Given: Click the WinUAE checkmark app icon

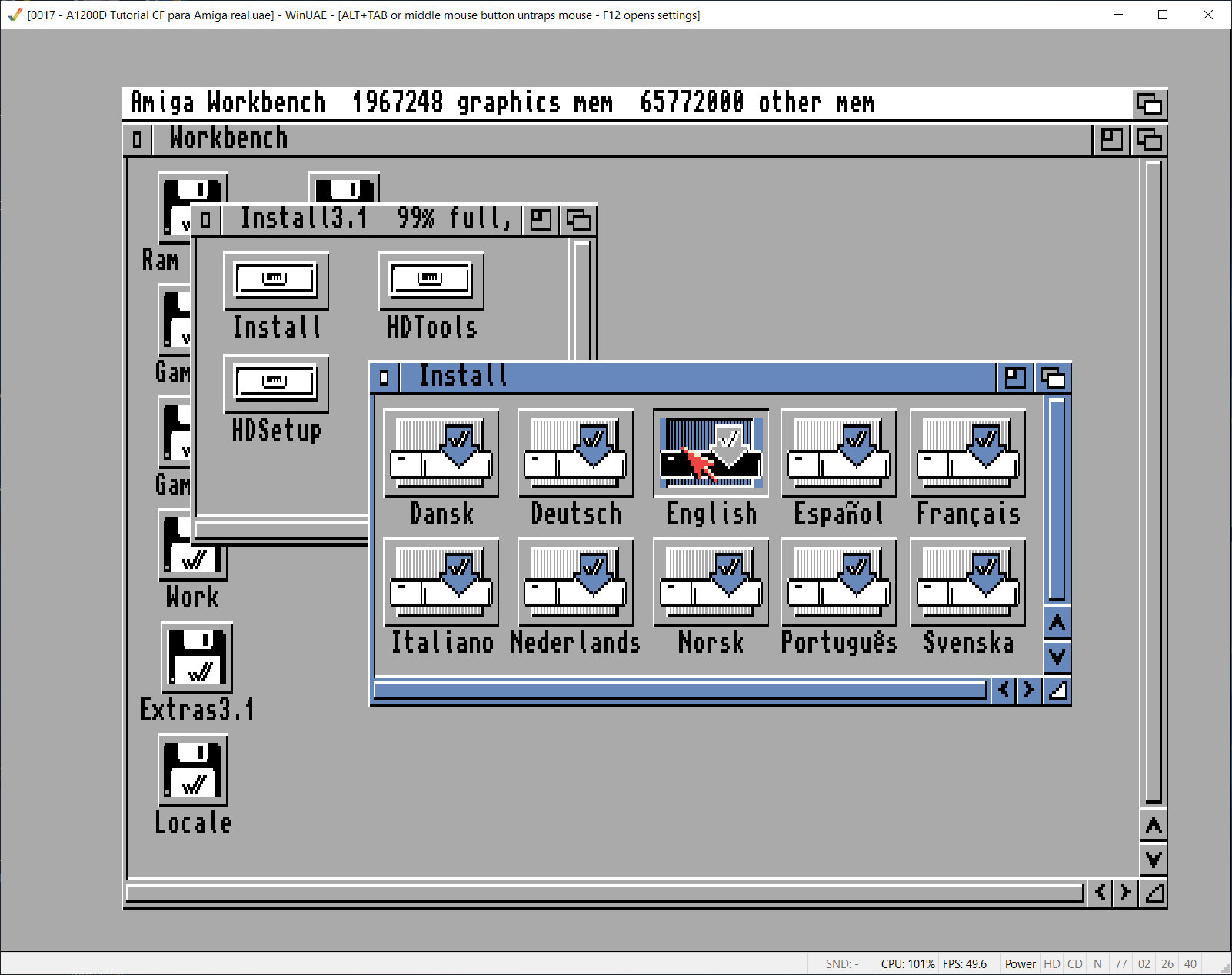Looking at the screenshot, I should [15, 15].
